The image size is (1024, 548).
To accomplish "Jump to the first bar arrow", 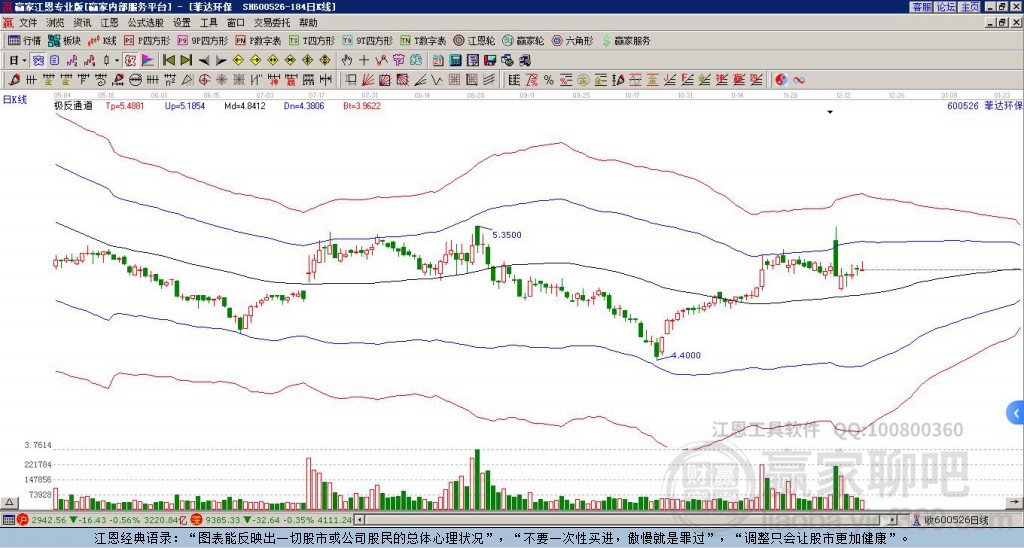I will click(168, 61).
